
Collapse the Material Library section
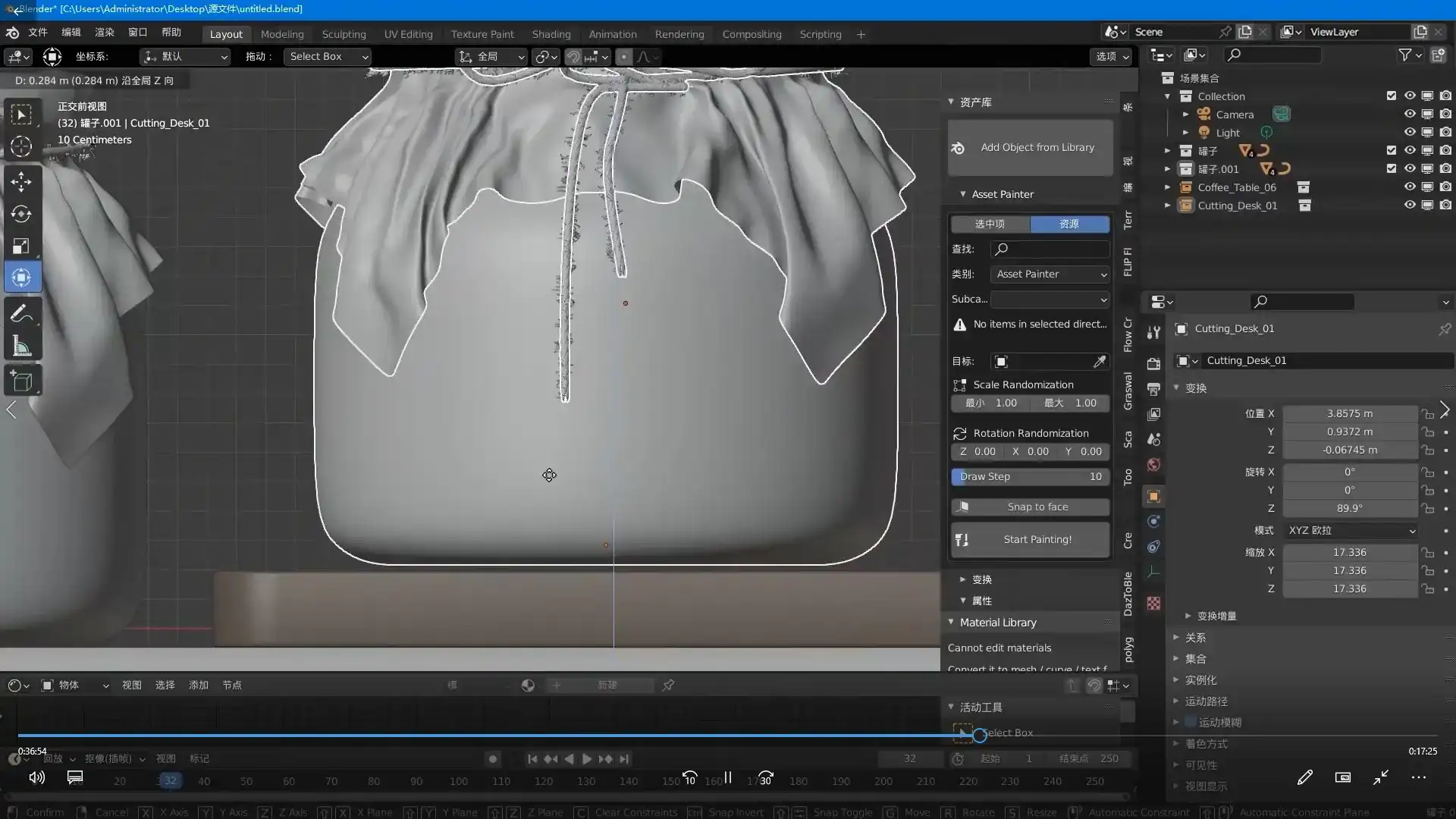(952, 622)
